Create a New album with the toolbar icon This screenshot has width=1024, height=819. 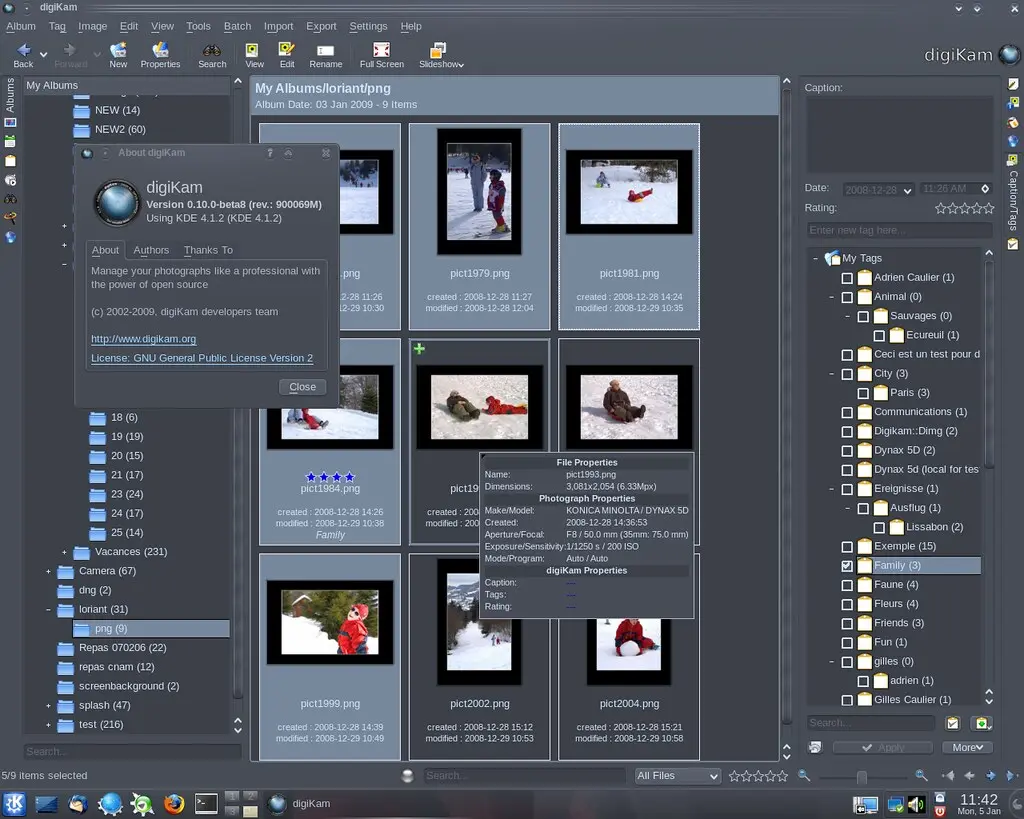click(118, 54)
